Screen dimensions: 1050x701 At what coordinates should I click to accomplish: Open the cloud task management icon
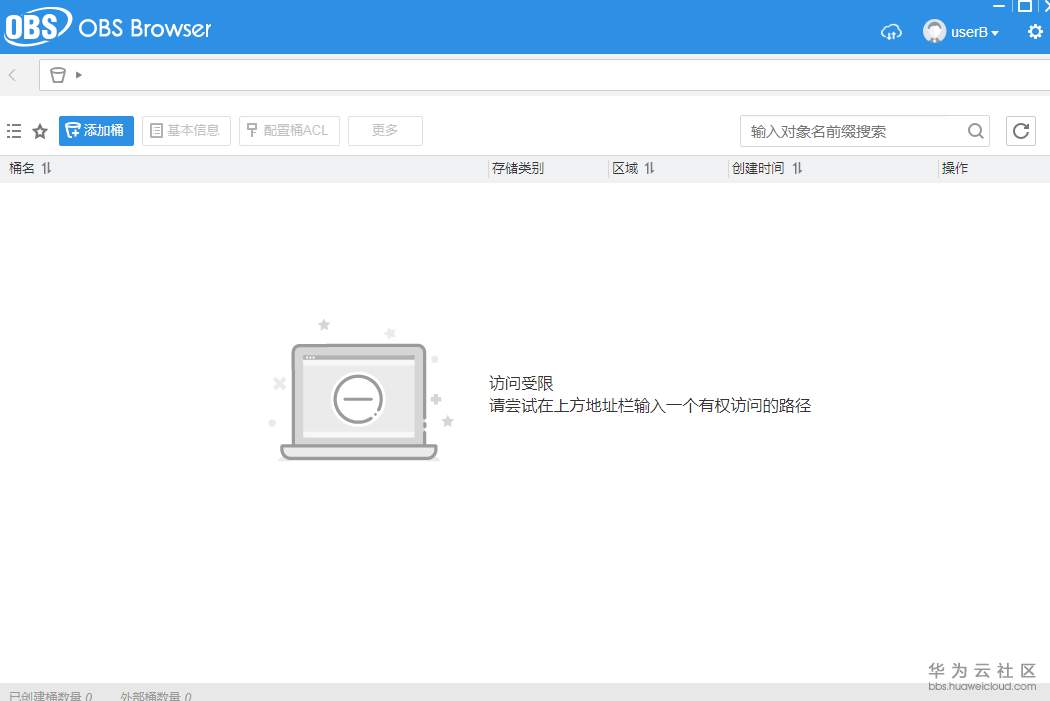[x=891, y=31]
